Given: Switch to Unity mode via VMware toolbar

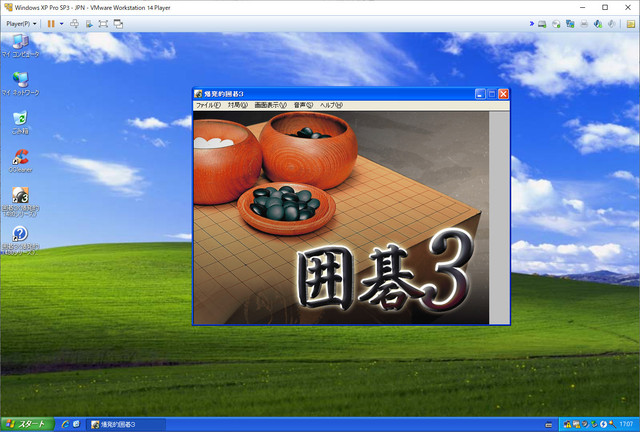Looking at the screenshot, I should (118, 24).
